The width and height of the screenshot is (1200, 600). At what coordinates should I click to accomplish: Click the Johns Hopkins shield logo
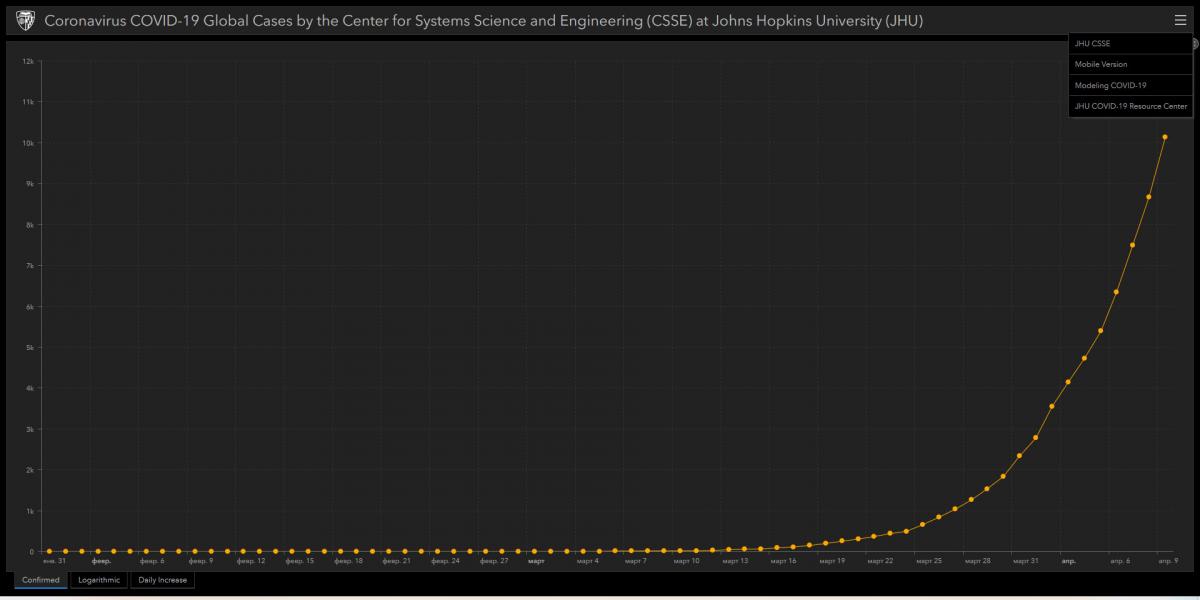[25, 20]
